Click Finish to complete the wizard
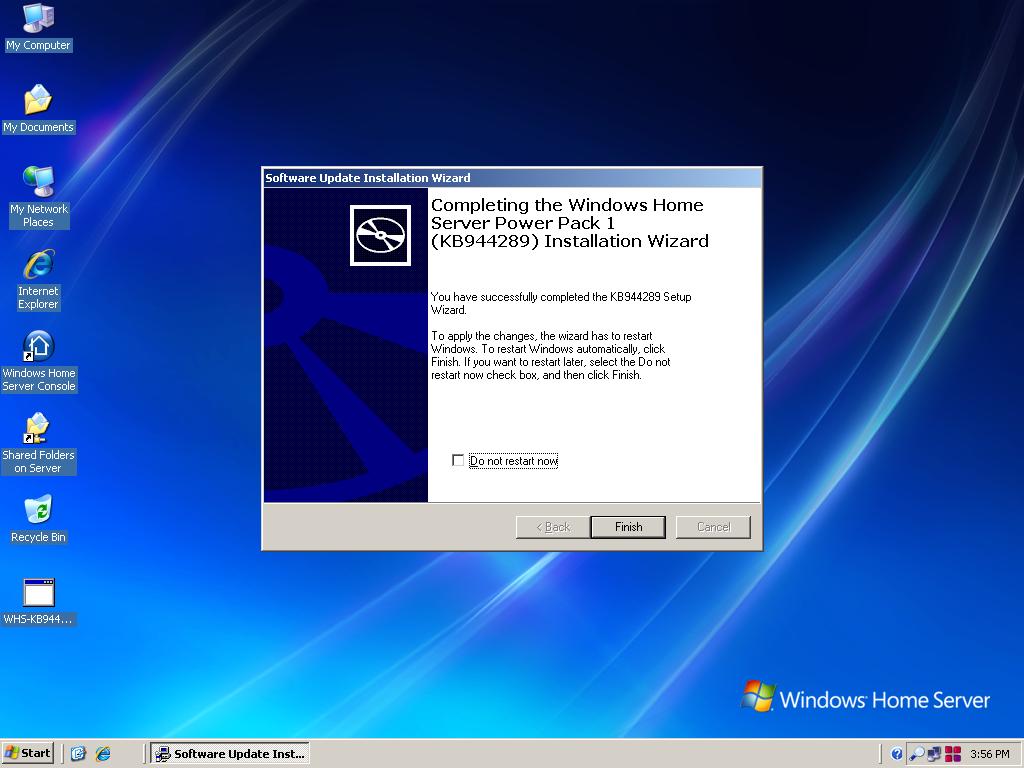 tap(628, 527)
